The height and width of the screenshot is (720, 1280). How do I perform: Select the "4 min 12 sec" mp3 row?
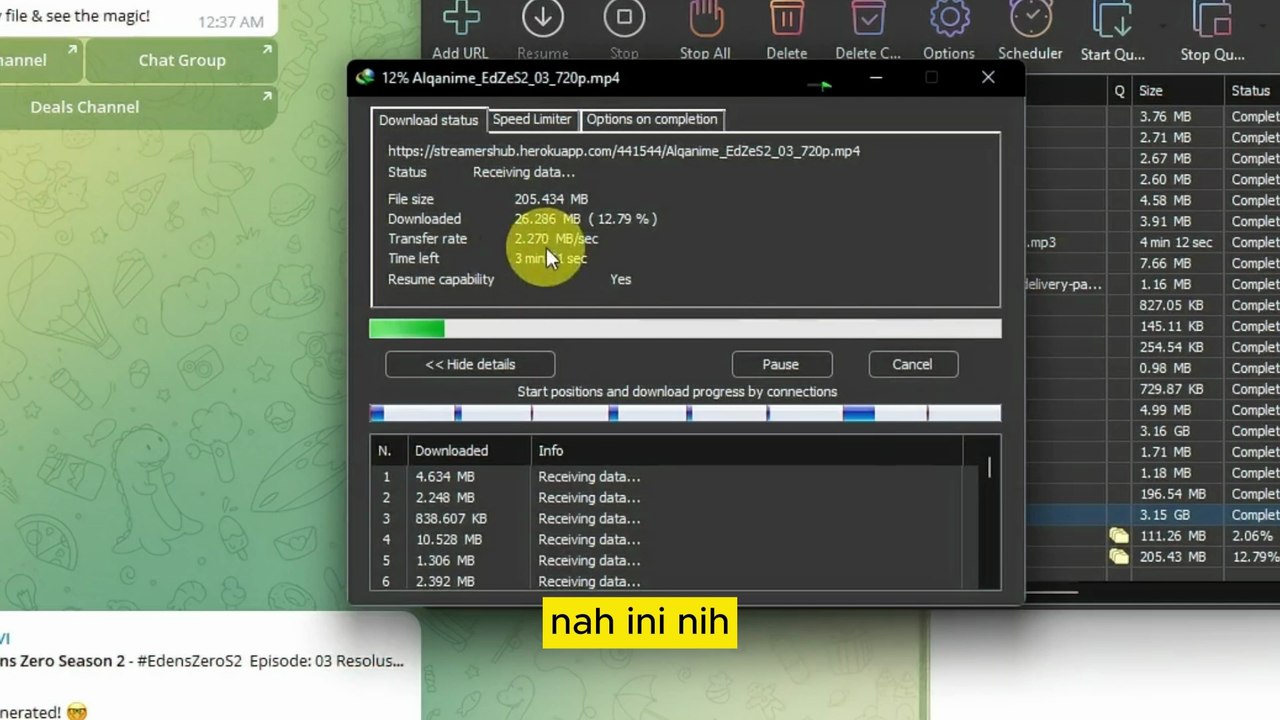[1154, 243]
